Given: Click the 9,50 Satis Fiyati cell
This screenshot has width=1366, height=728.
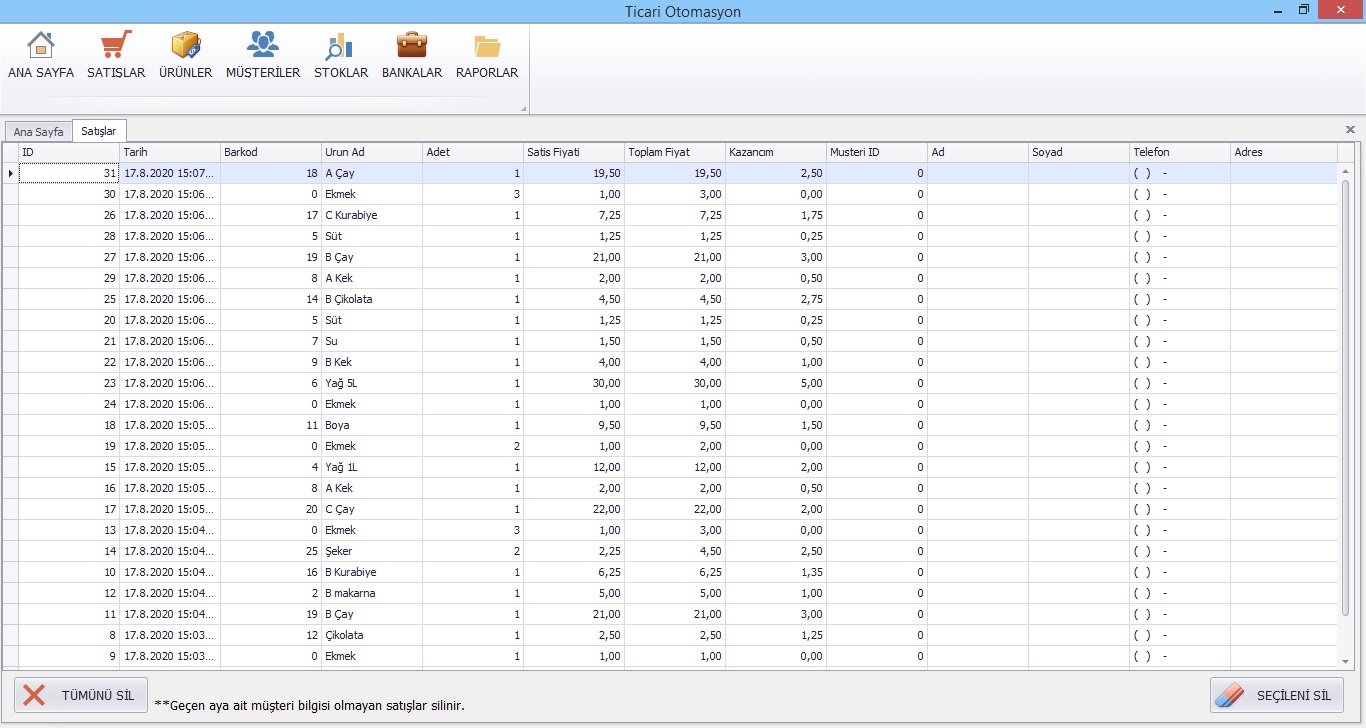Looking at the screenshot, I should (573, 425).
